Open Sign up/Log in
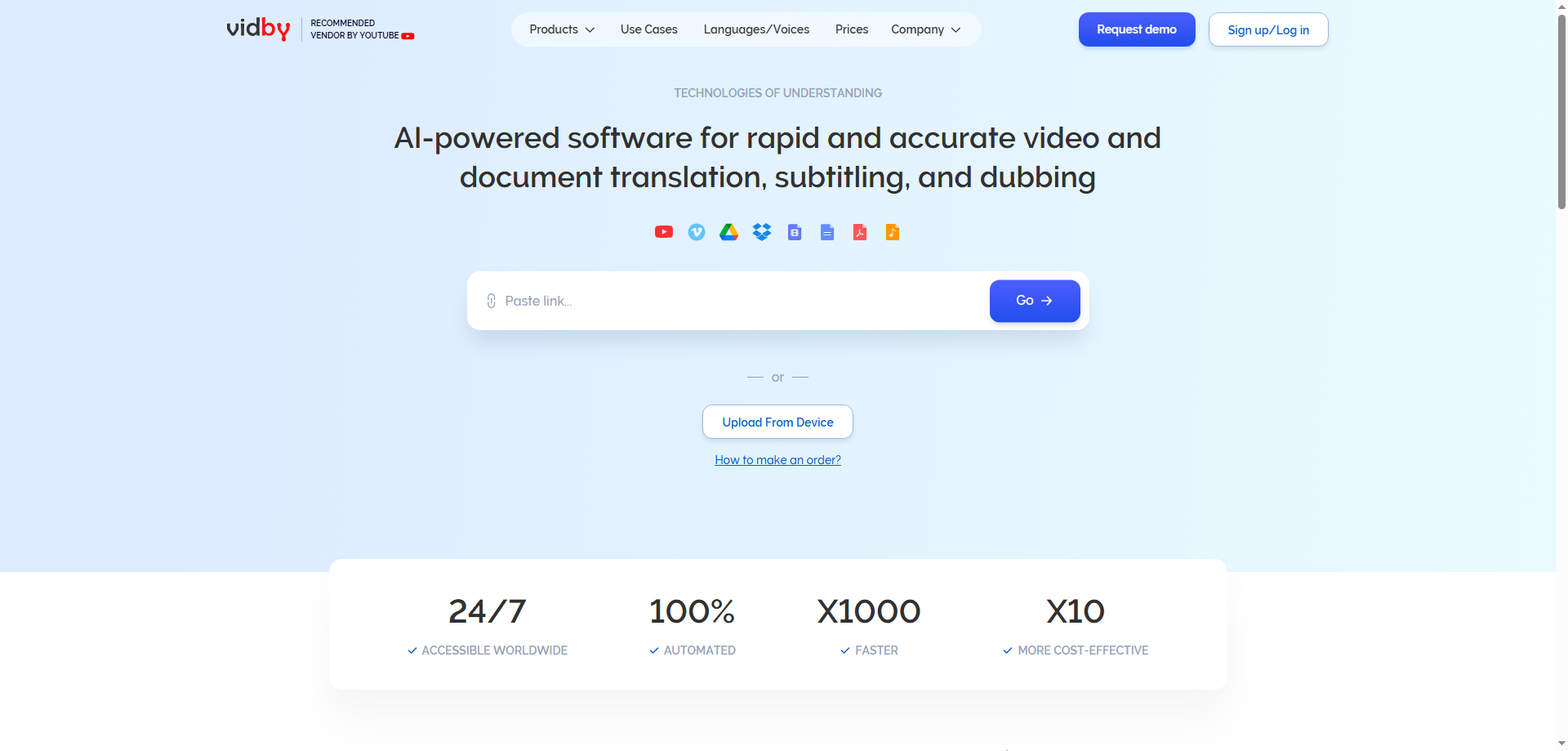1568x751 pixels. (x=1267, y=29)
